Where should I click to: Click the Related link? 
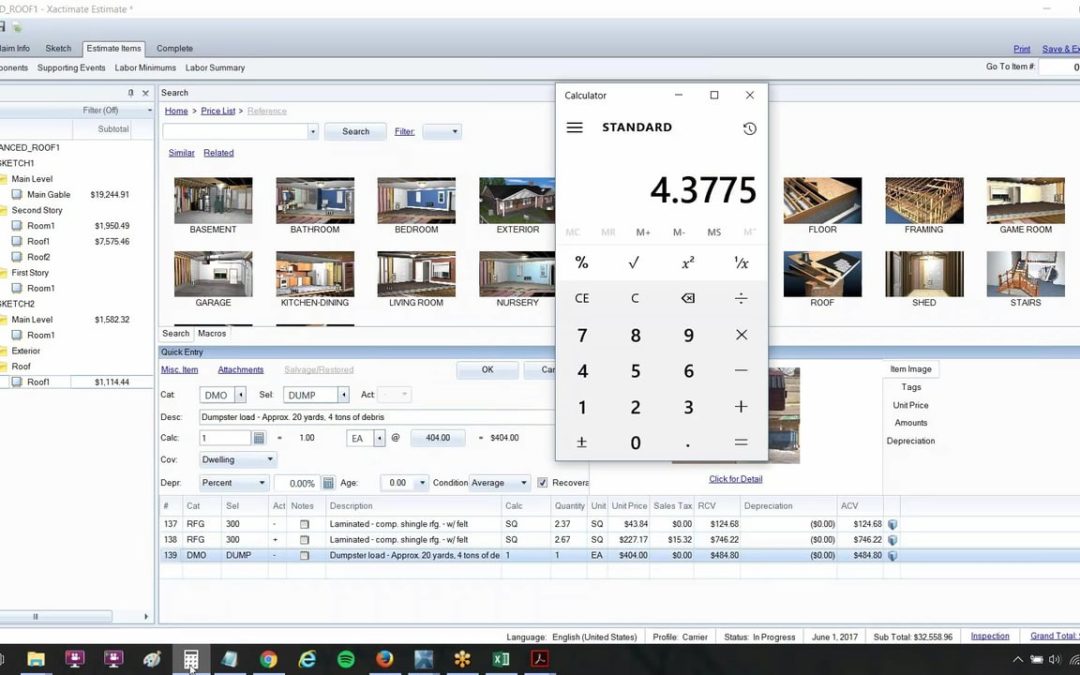click(218, 153)
